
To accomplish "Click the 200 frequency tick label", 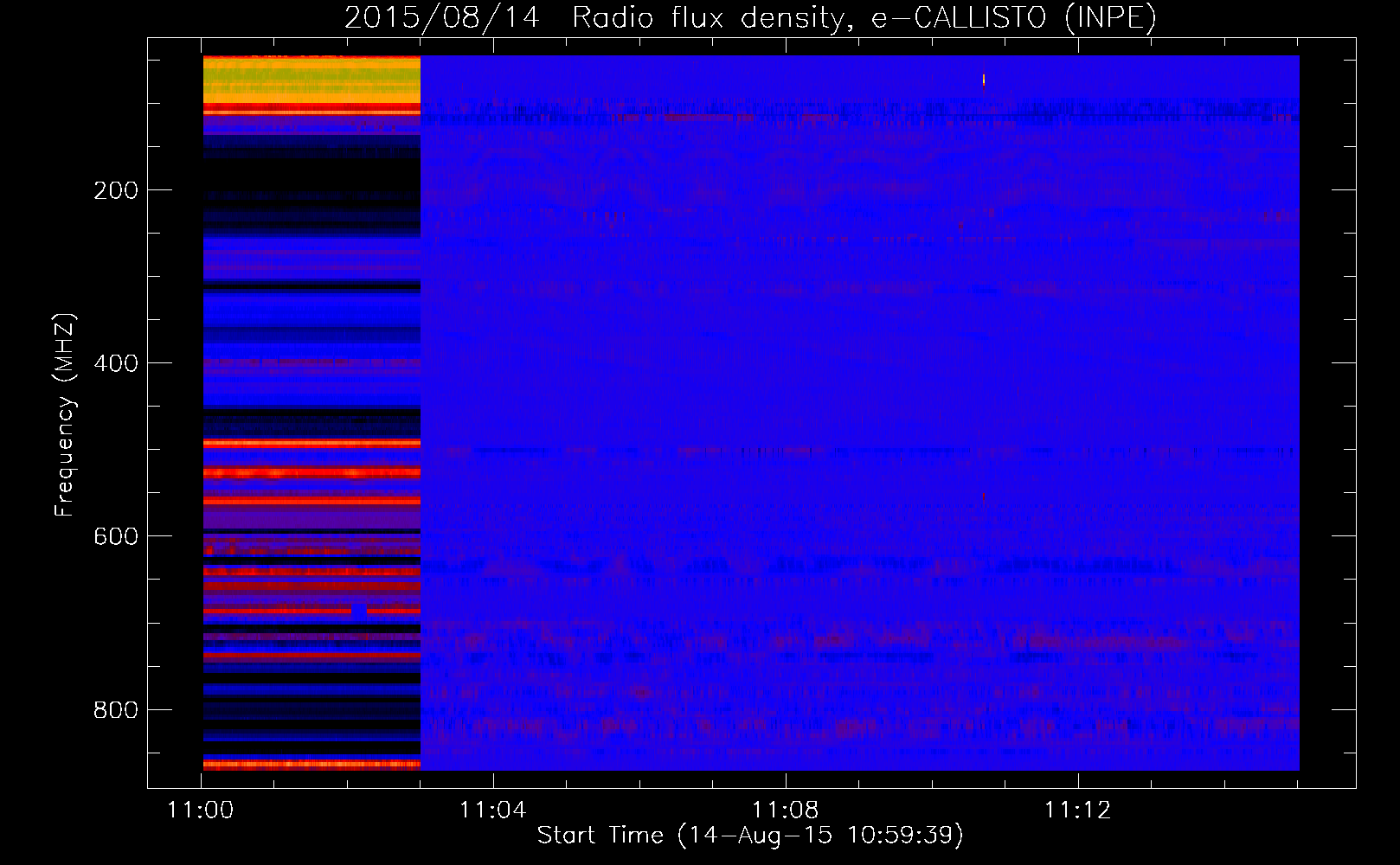I will click(x=116, y=190).
